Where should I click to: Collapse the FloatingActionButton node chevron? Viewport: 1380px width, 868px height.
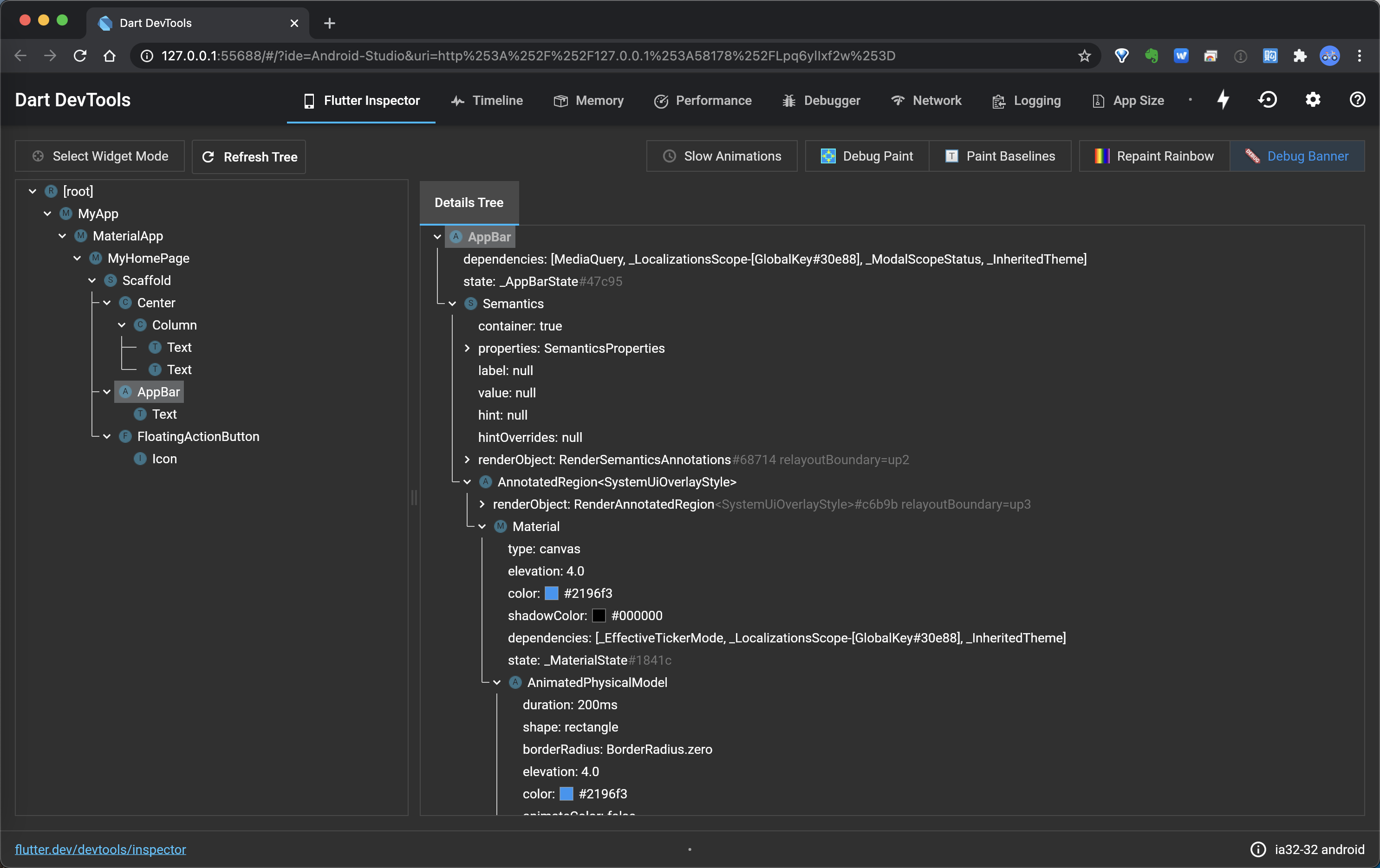(107, 436)
